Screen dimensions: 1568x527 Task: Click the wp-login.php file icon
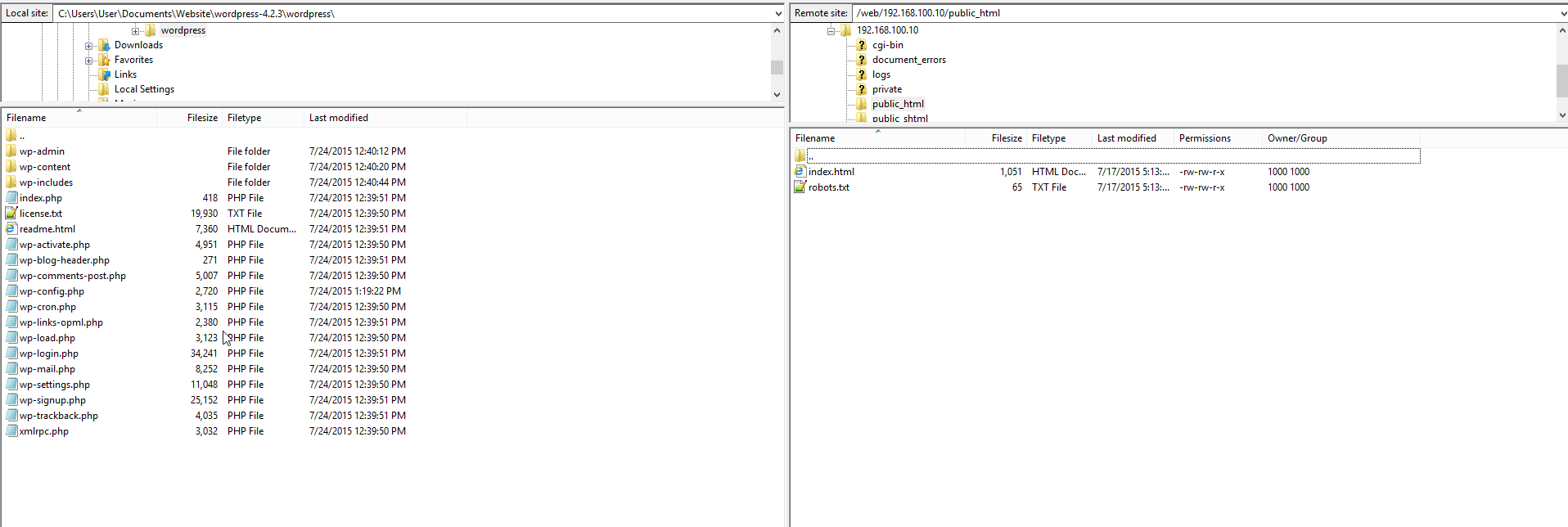[x=11, y=354]
